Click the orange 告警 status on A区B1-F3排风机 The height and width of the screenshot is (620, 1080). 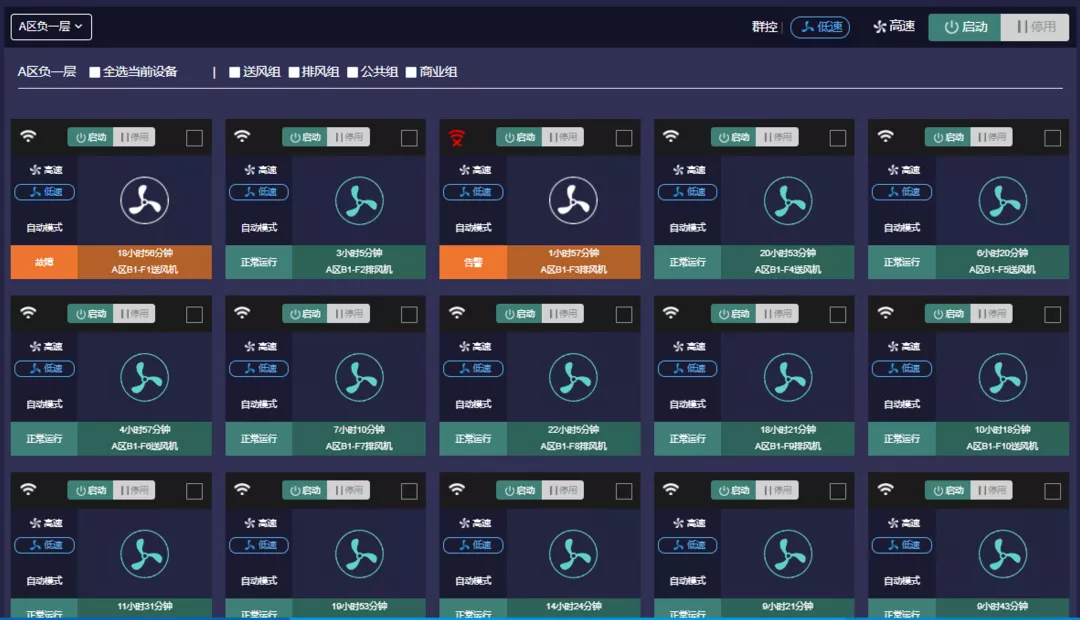click(x=472, y=262)
